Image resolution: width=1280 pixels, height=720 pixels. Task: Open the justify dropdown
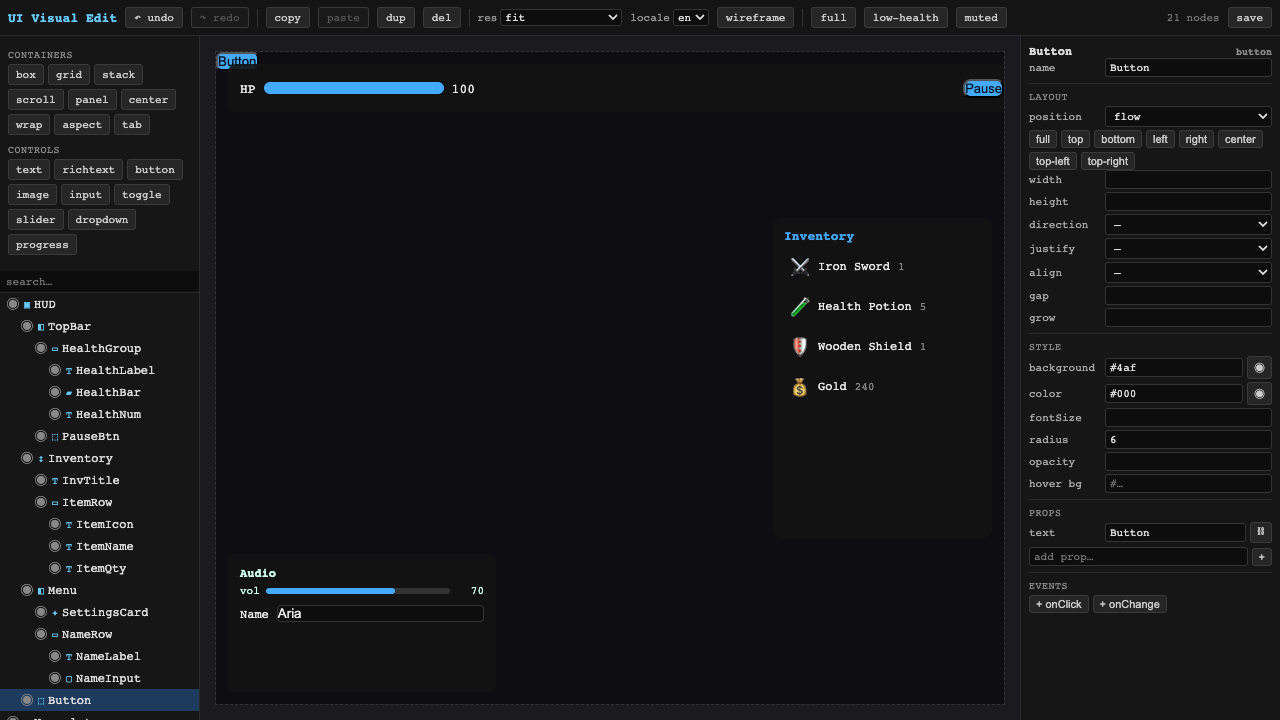click(1188, 249)
